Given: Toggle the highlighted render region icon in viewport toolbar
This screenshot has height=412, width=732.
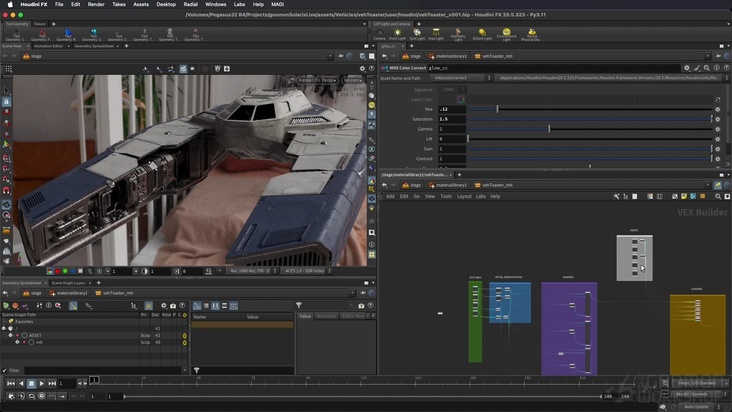Looking at the screenshot, I should pyautogui.click(x=183, y=69).
